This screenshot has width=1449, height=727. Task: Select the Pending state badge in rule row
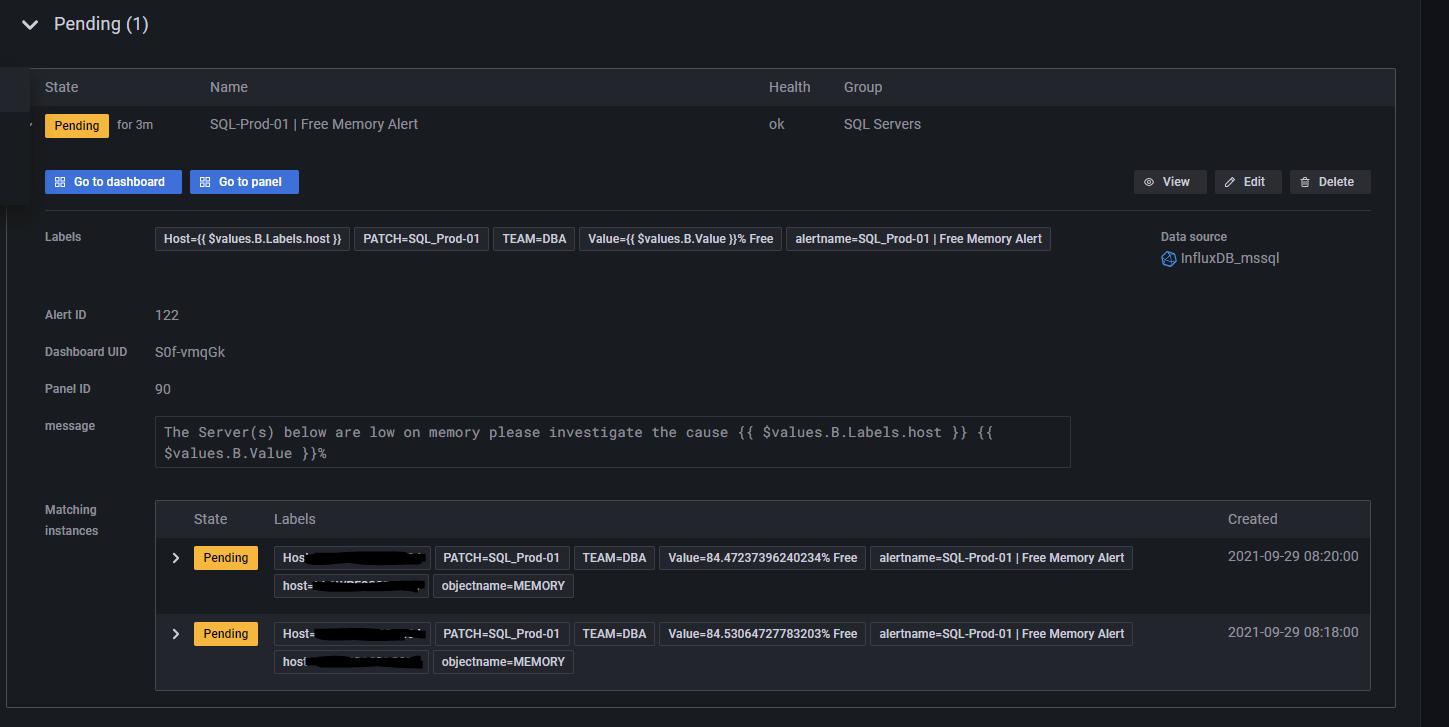(77, 126)
